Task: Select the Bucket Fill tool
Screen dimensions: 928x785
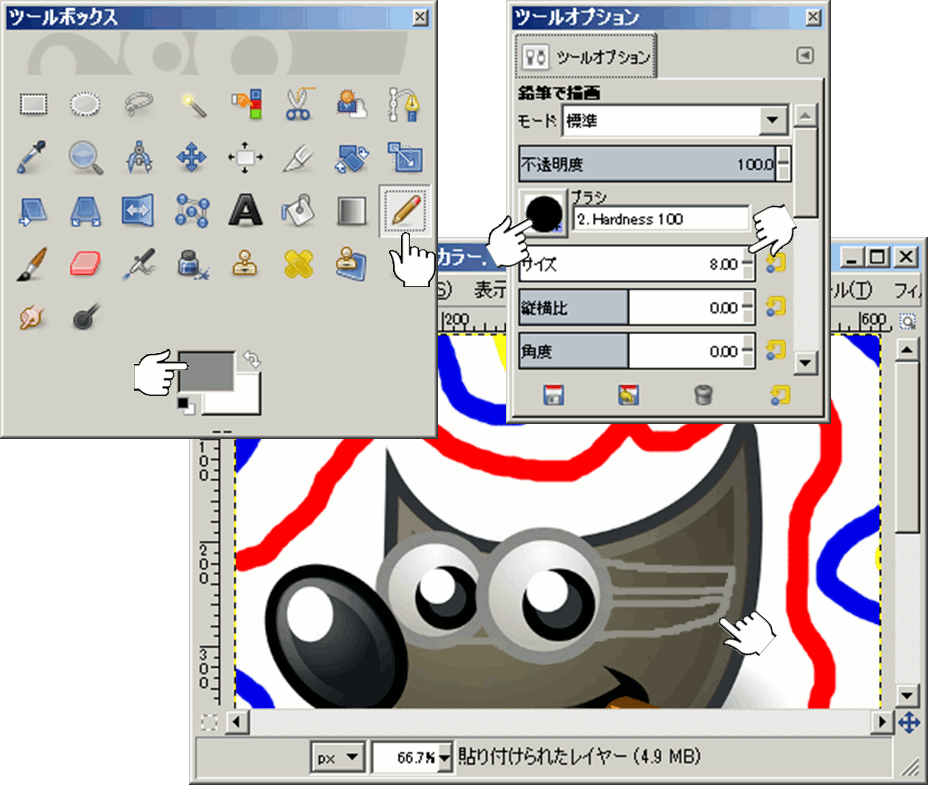Action: tap(297, 210)
